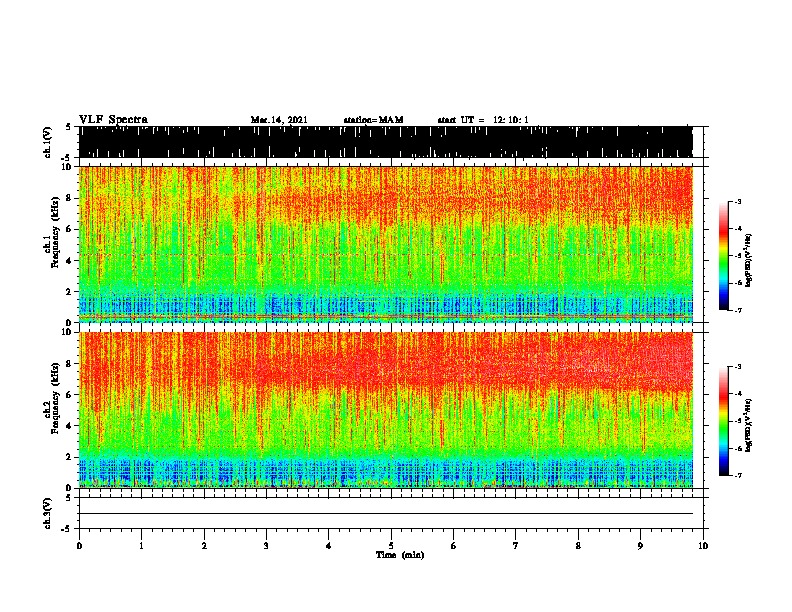This screenshot has height=612, width=792.
Task: Click time axis tick label '10'
Action: [703, 546]
